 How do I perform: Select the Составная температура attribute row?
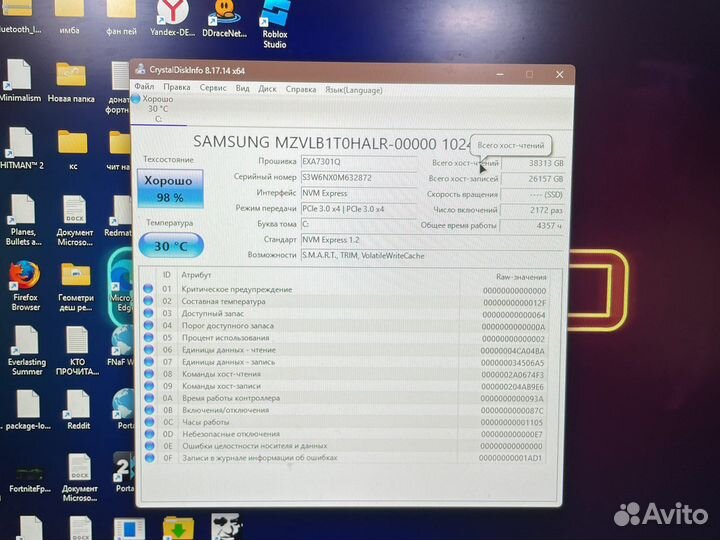(344, 302)
